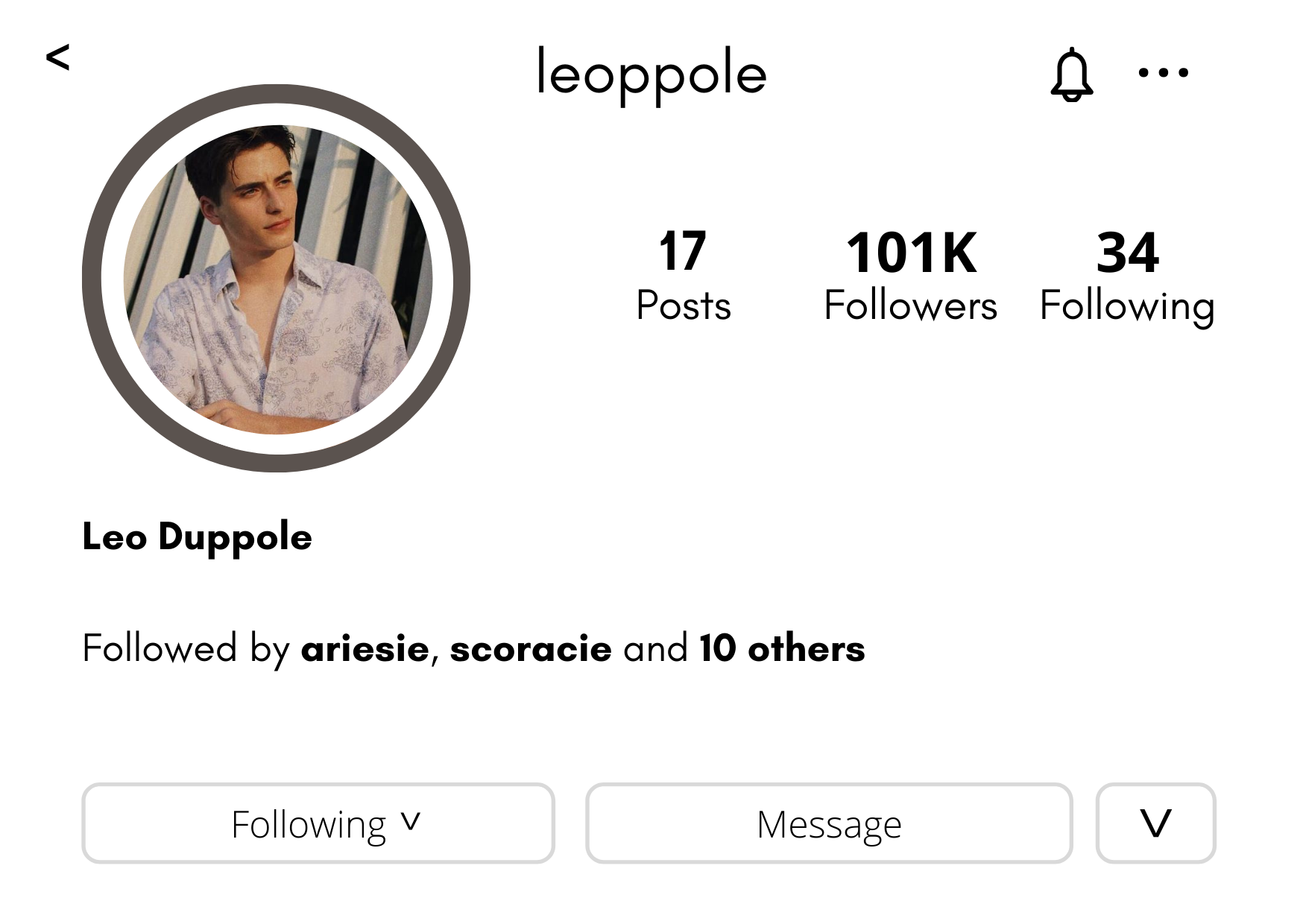Send a message with the Message button

click(829, 823)
